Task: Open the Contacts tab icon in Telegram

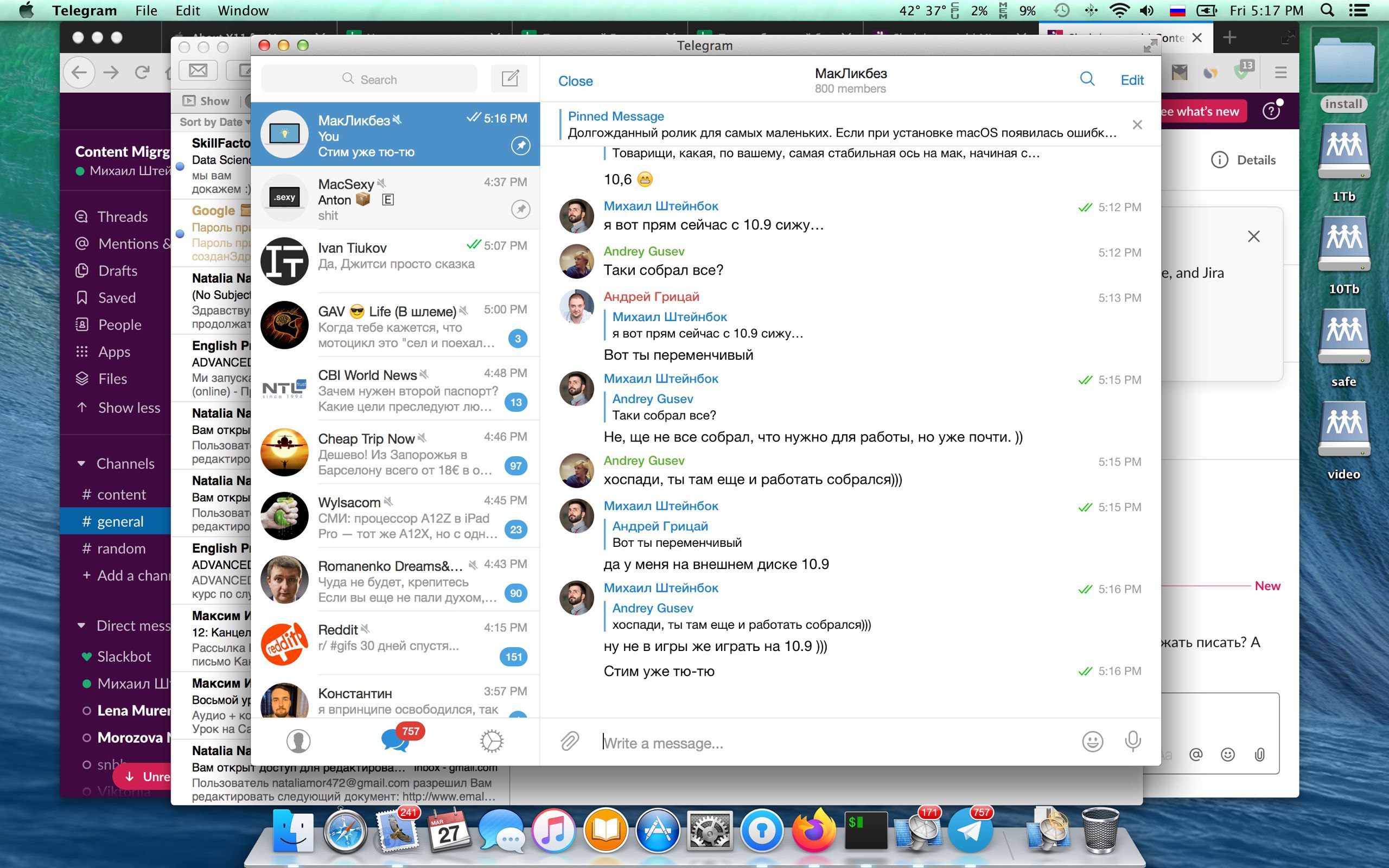Action: [x=298, y=741]
